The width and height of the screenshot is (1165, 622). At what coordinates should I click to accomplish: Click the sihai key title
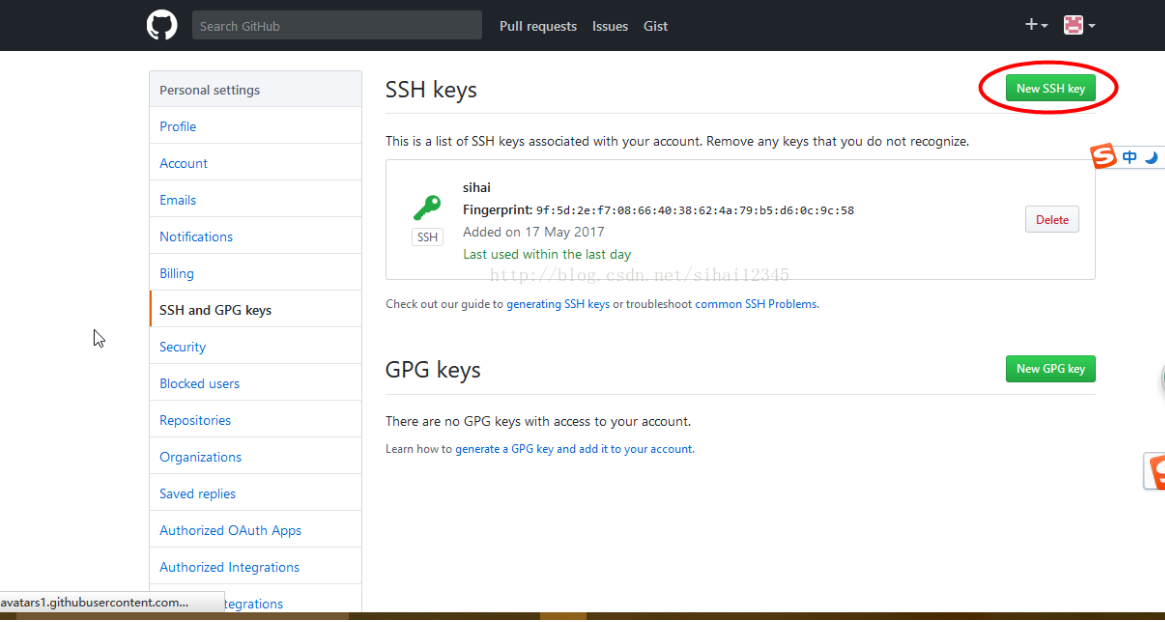tap(476, 187)
